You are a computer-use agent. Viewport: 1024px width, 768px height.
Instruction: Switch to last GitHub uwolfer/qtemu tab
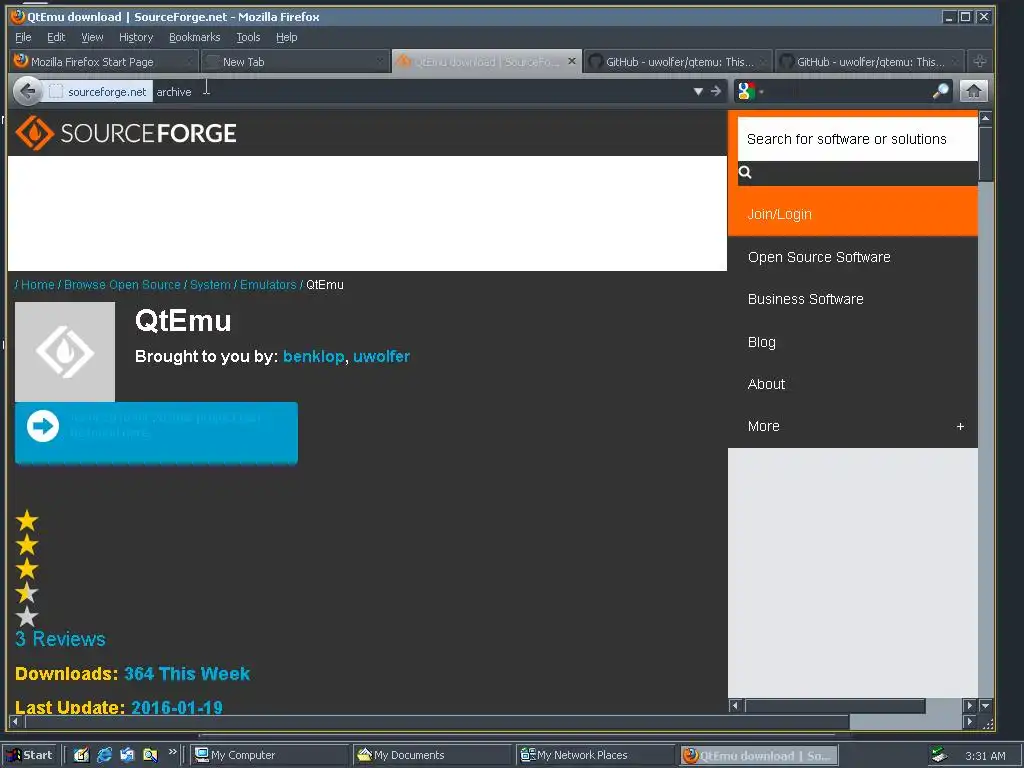(x=869, y=61)
